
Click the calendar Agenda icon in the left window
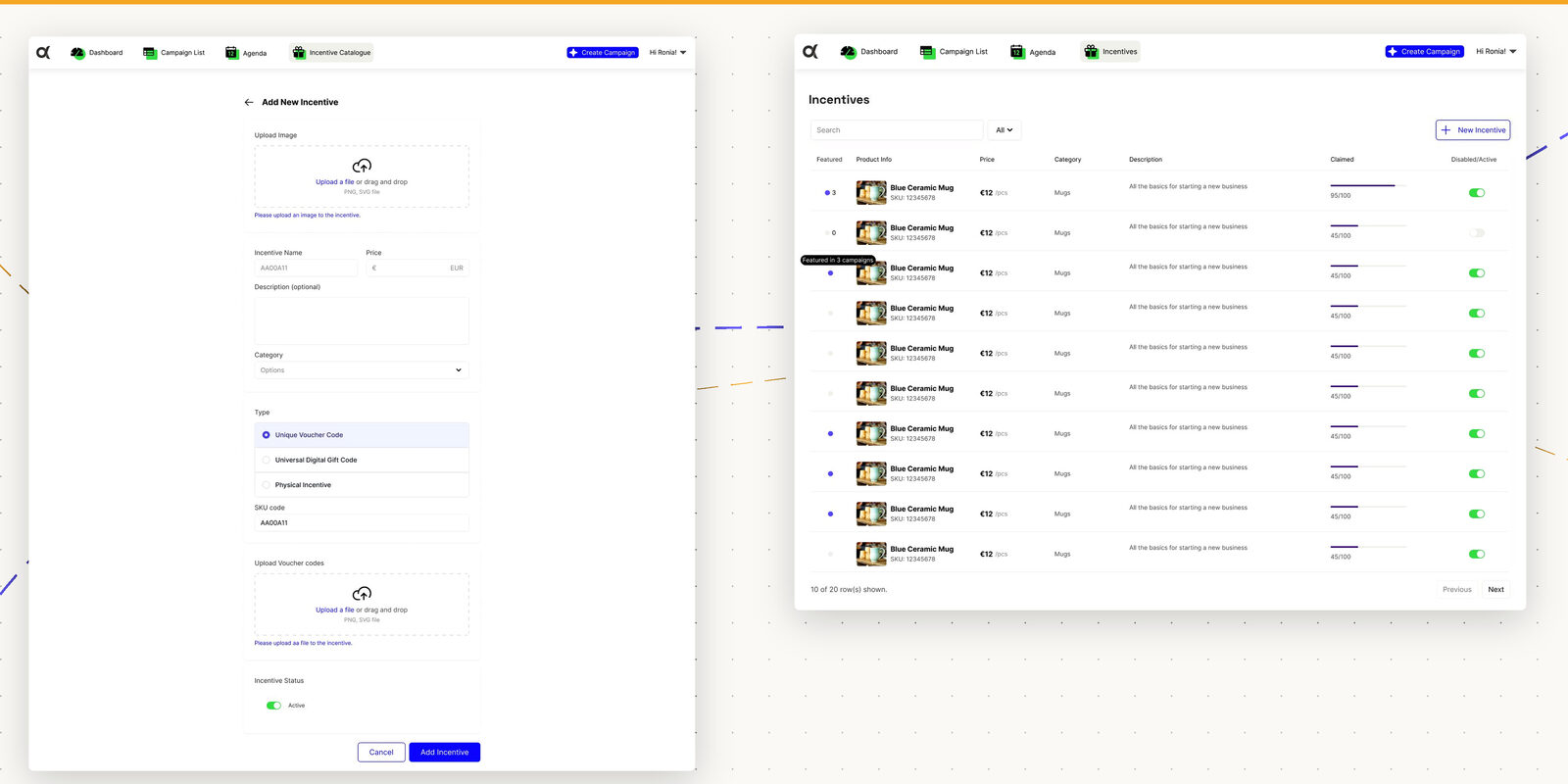[x=232, y=53]
